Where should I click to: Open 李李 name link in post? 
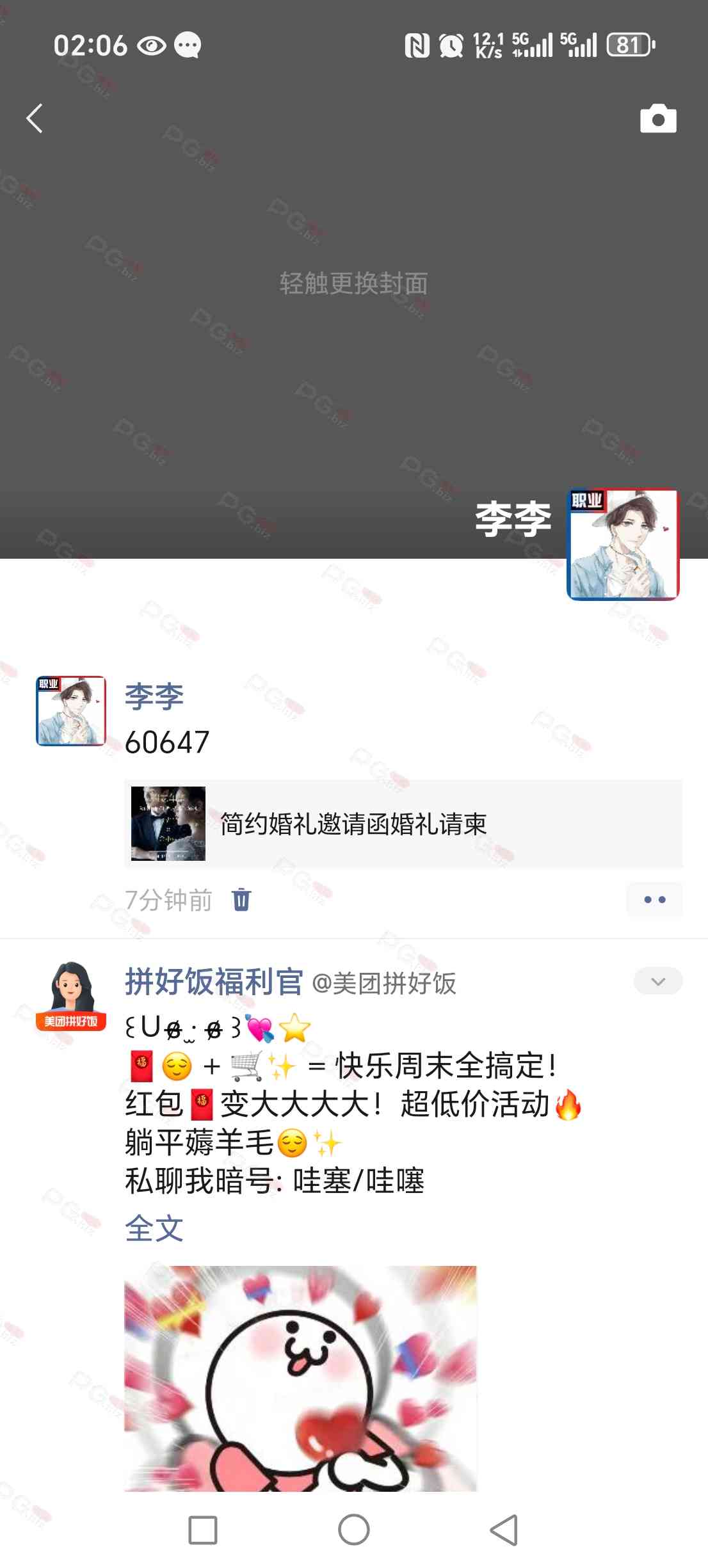[x=154, y=696]
